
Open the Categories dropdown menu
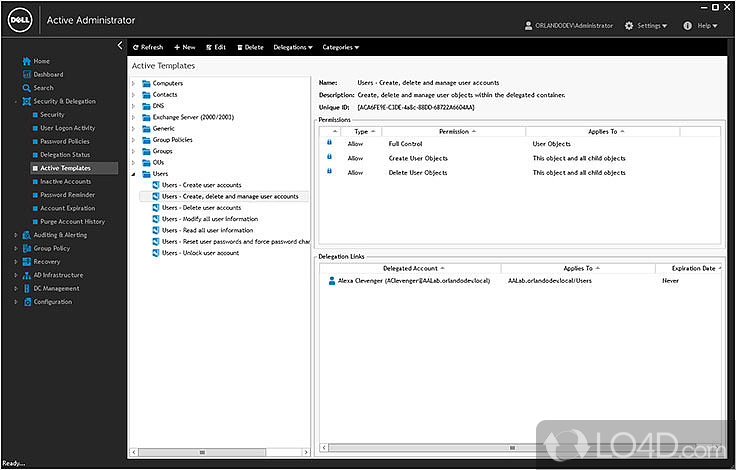pyautogui.click(x=340, y=47)
